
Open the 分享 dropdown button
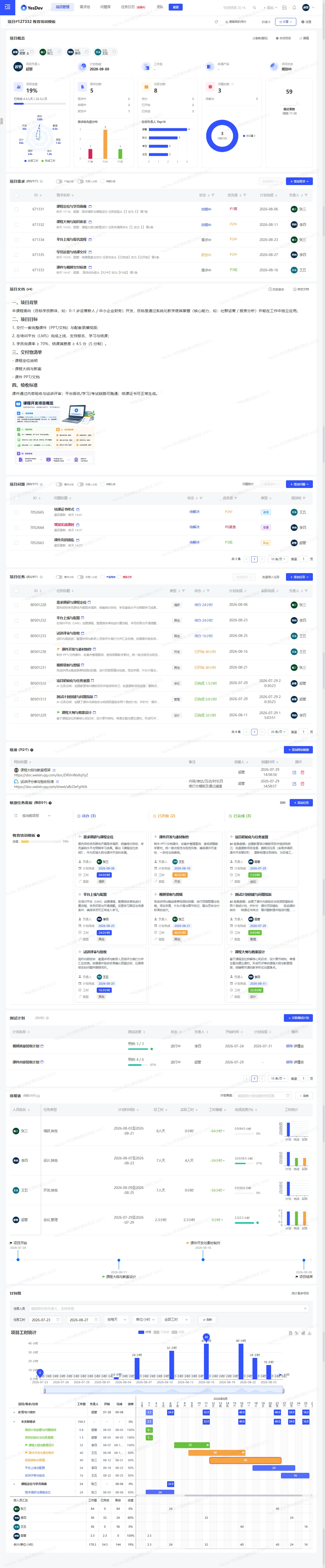click(x=285, y=22)
